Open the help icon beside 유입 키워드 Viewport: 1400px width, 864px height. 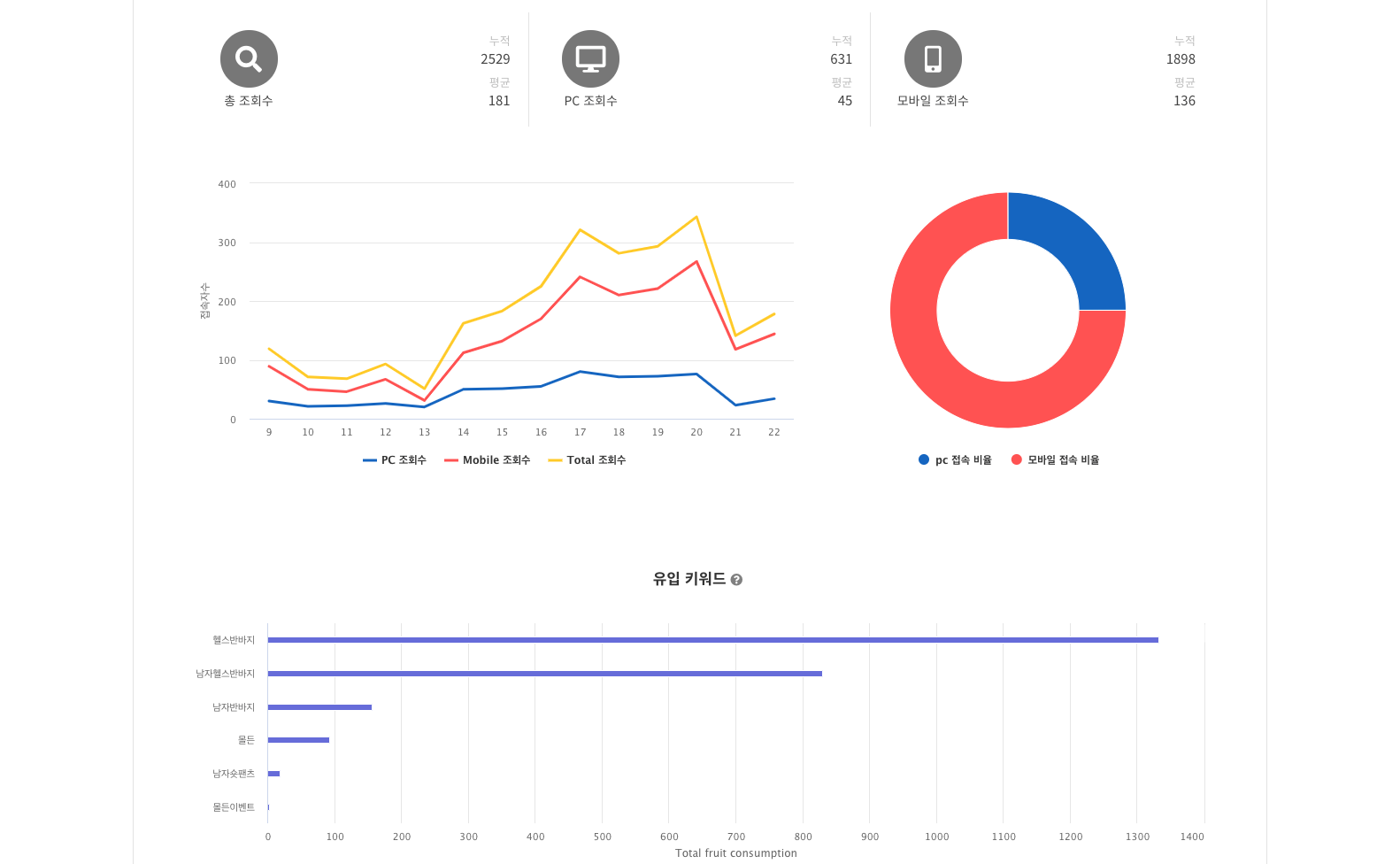pos(736,580)
